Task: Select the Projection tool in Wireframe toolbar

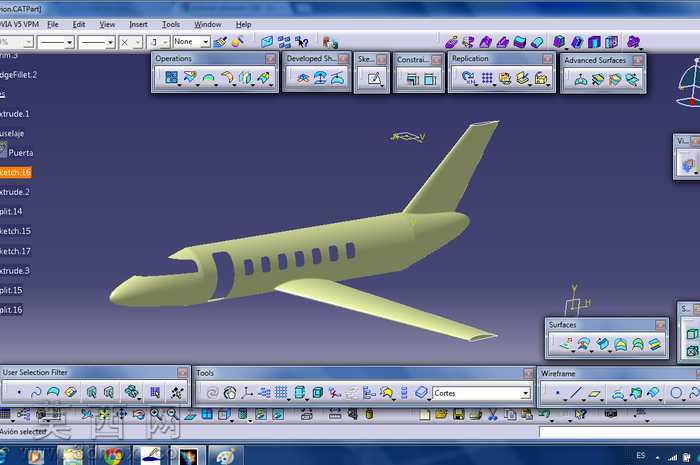Action: tap(618, 393)
